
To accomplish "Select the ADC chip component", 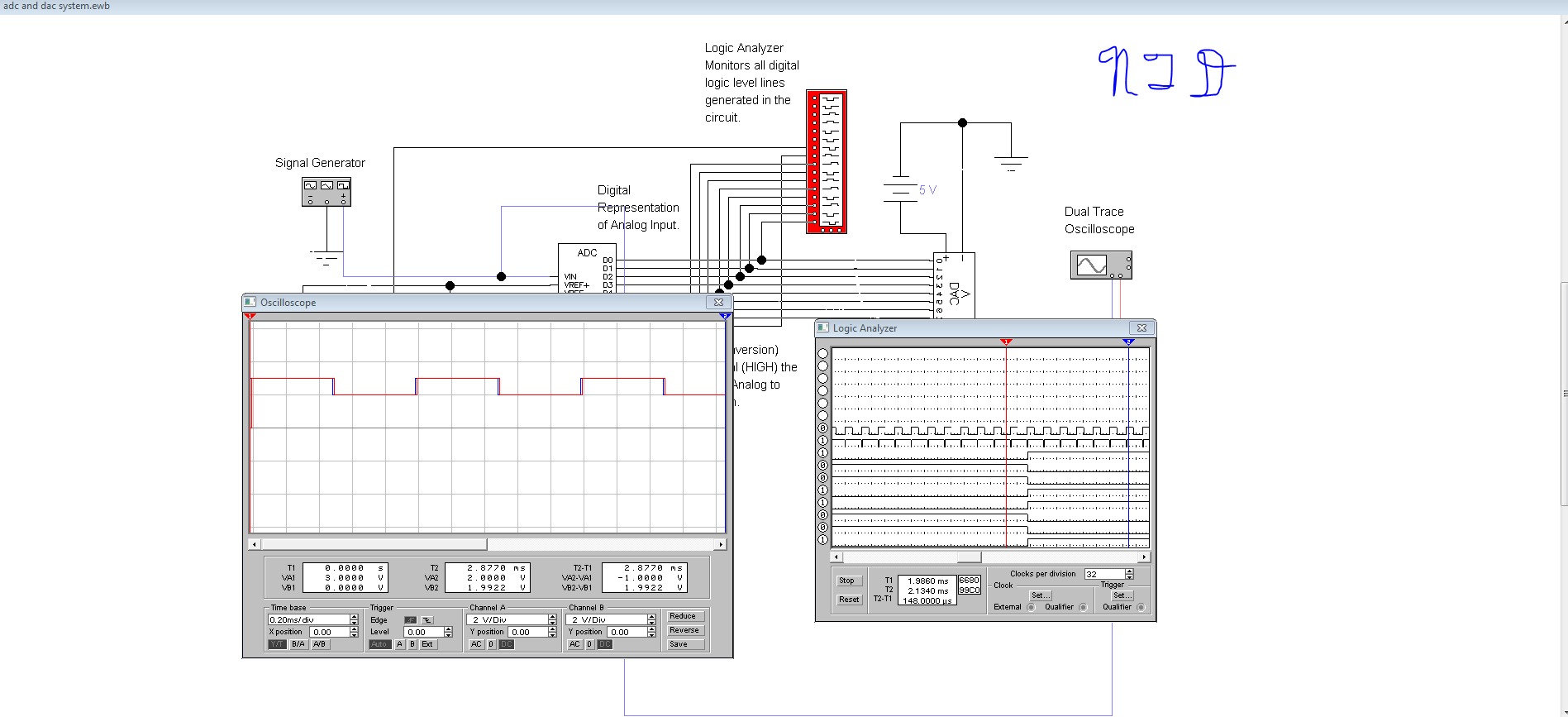I will (x=587, y=268).
